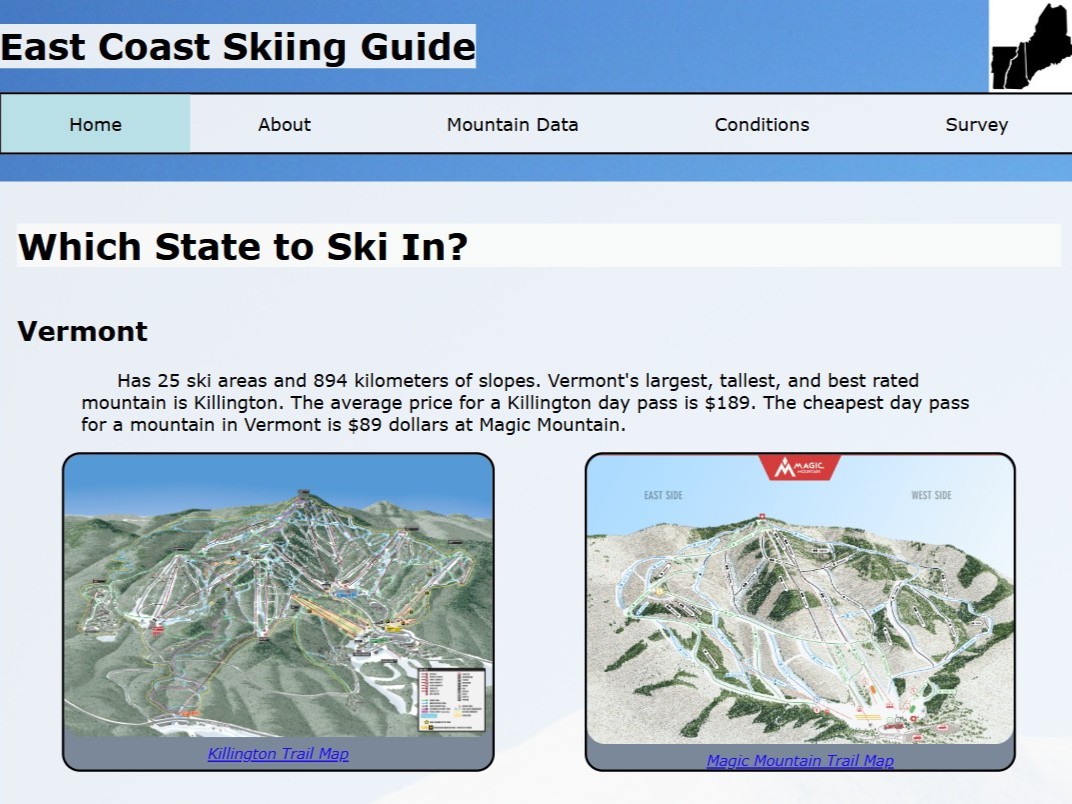Switch to the Conditions tab
The image size is (1072, 804).
762,124
